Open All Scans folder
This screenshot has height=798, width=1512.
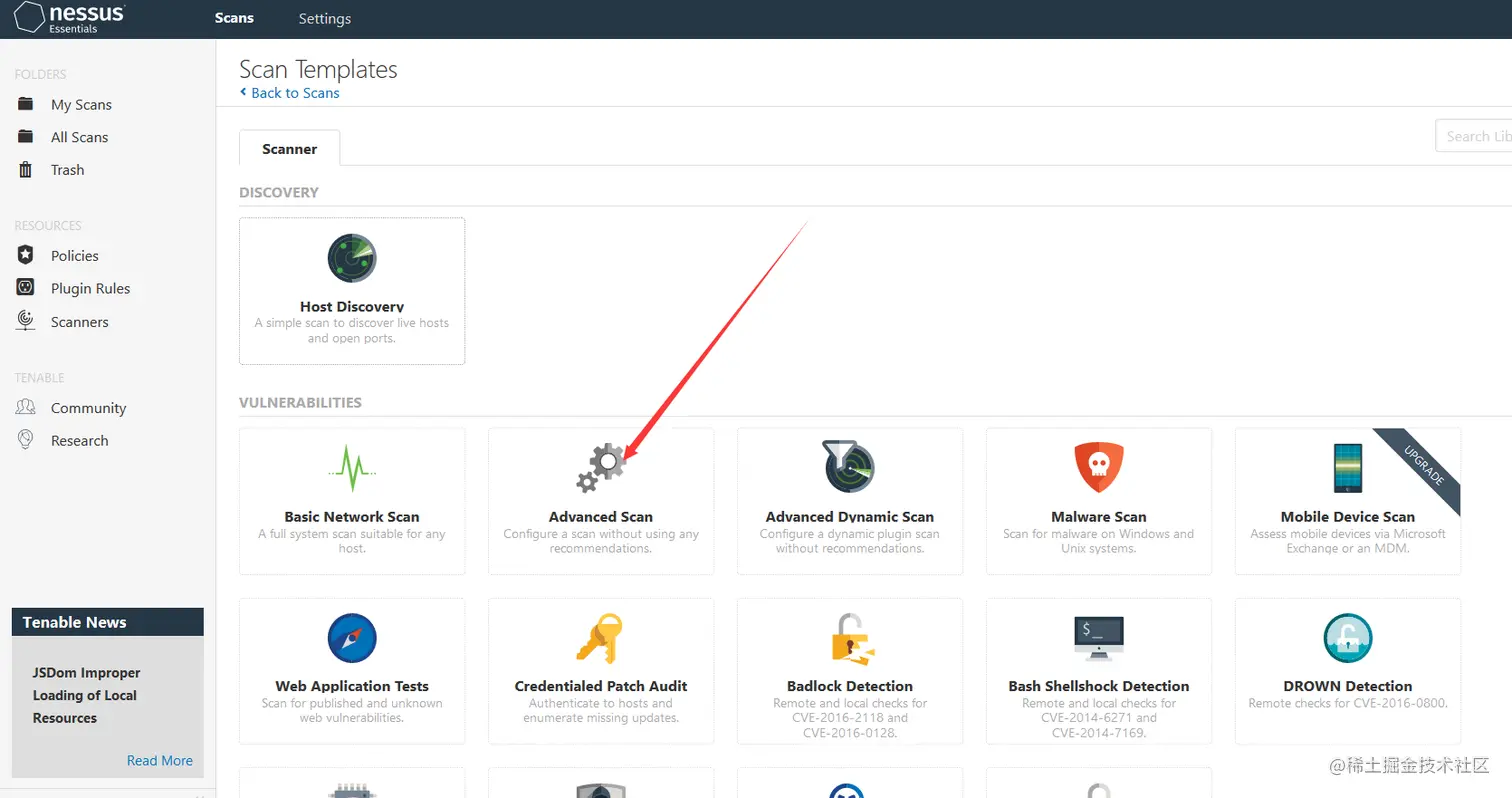pos(79,137)
